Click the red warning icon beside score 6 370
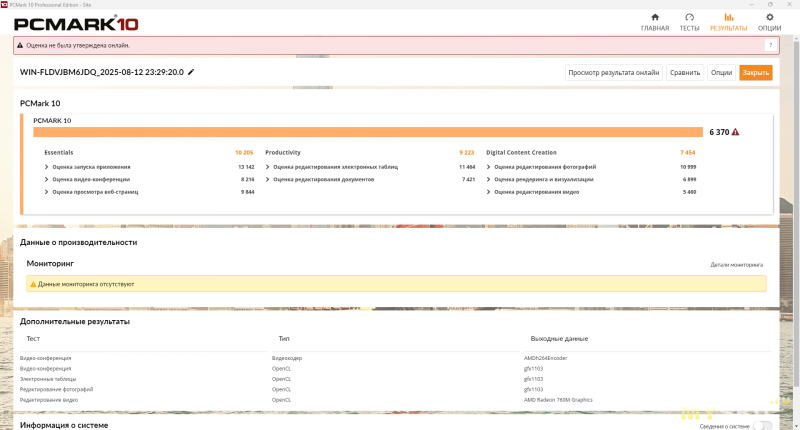 [x=735, y=132]
